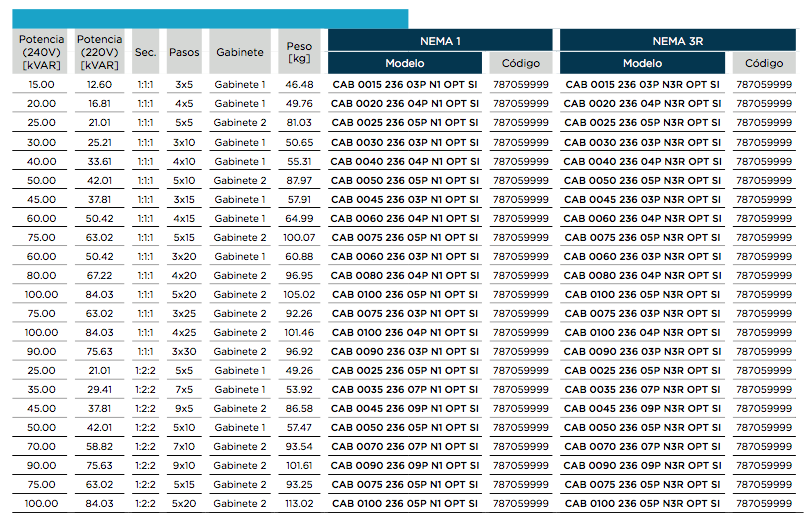Select the weight value 57.47

[x=299, y=428]
